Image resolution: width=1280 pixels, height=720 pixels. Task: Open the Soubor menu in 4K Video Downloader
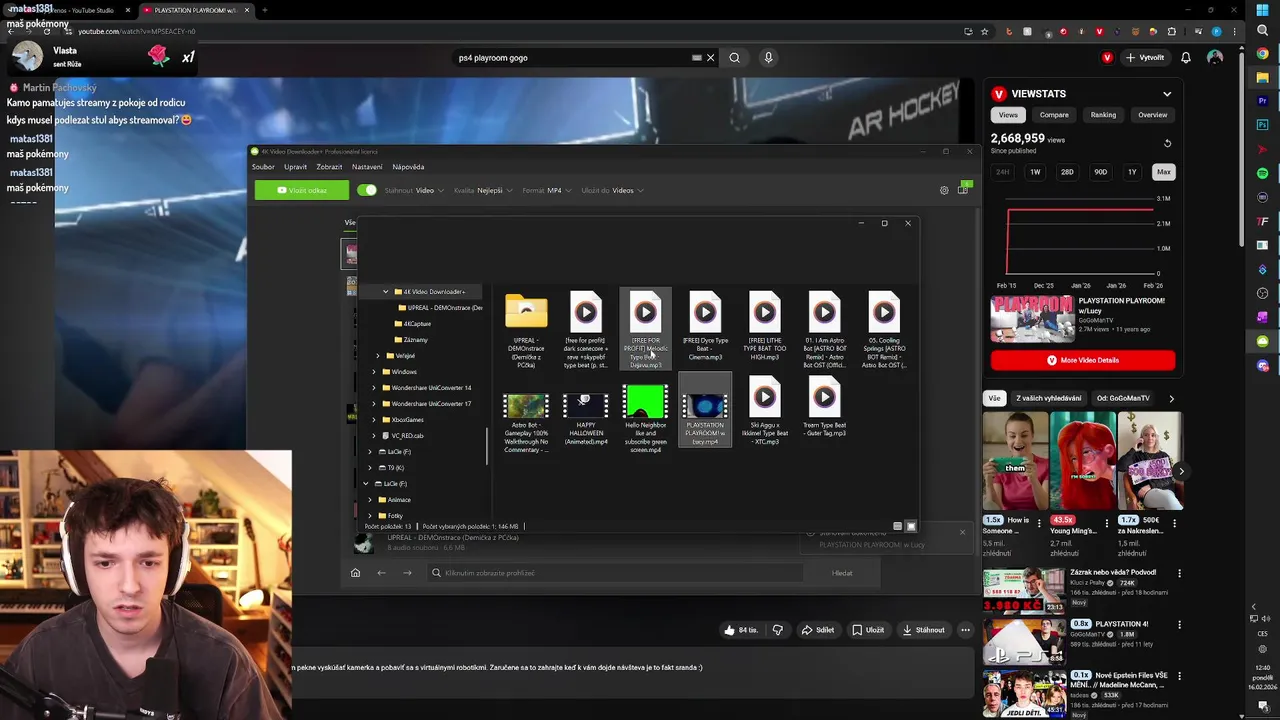[x=263, y=167]
